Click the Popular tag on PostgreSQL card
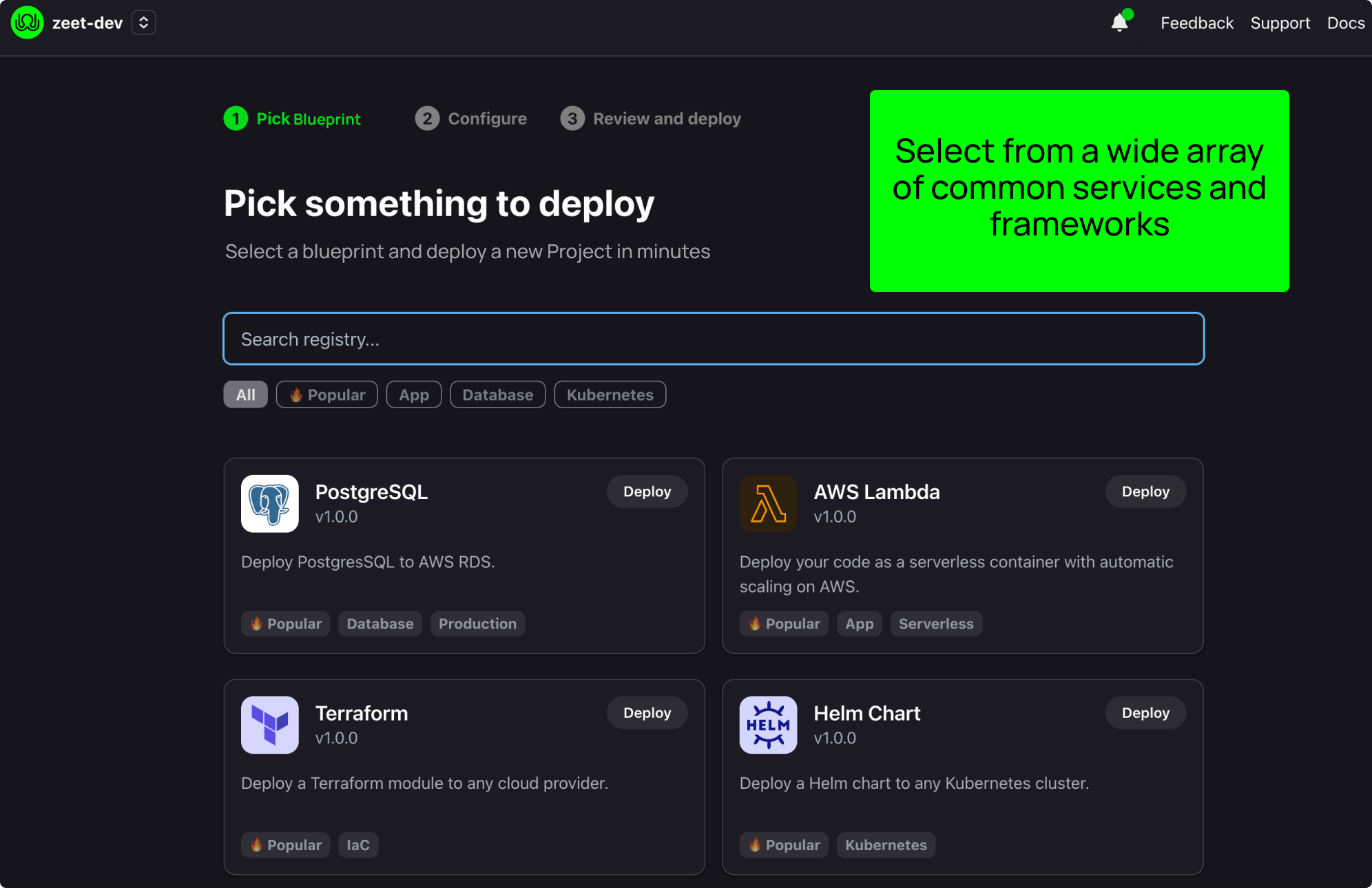 (286, 624)
